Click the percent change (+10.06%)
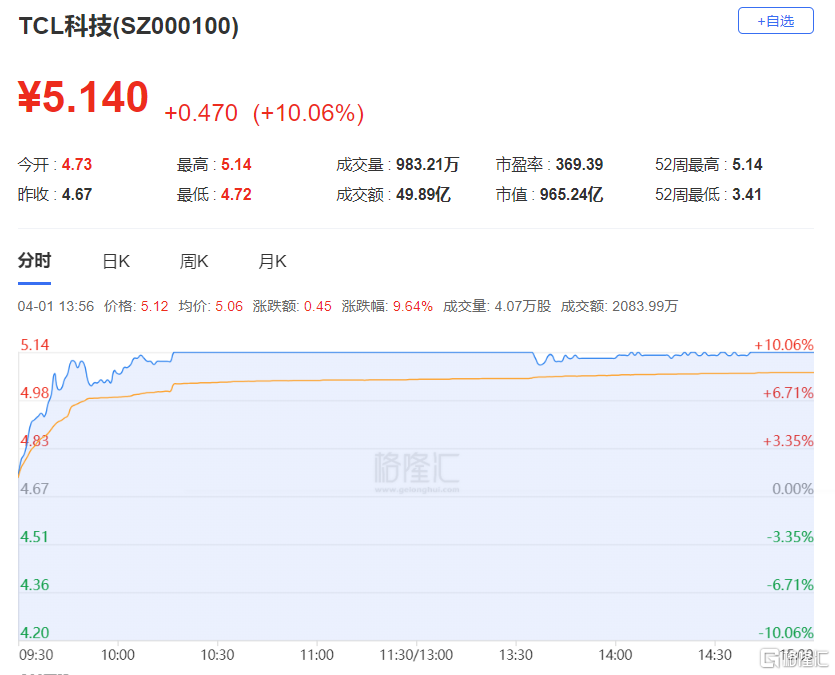The height and width of the screenshot is (675, 835). pyautogui.click(x=308, y=113)
